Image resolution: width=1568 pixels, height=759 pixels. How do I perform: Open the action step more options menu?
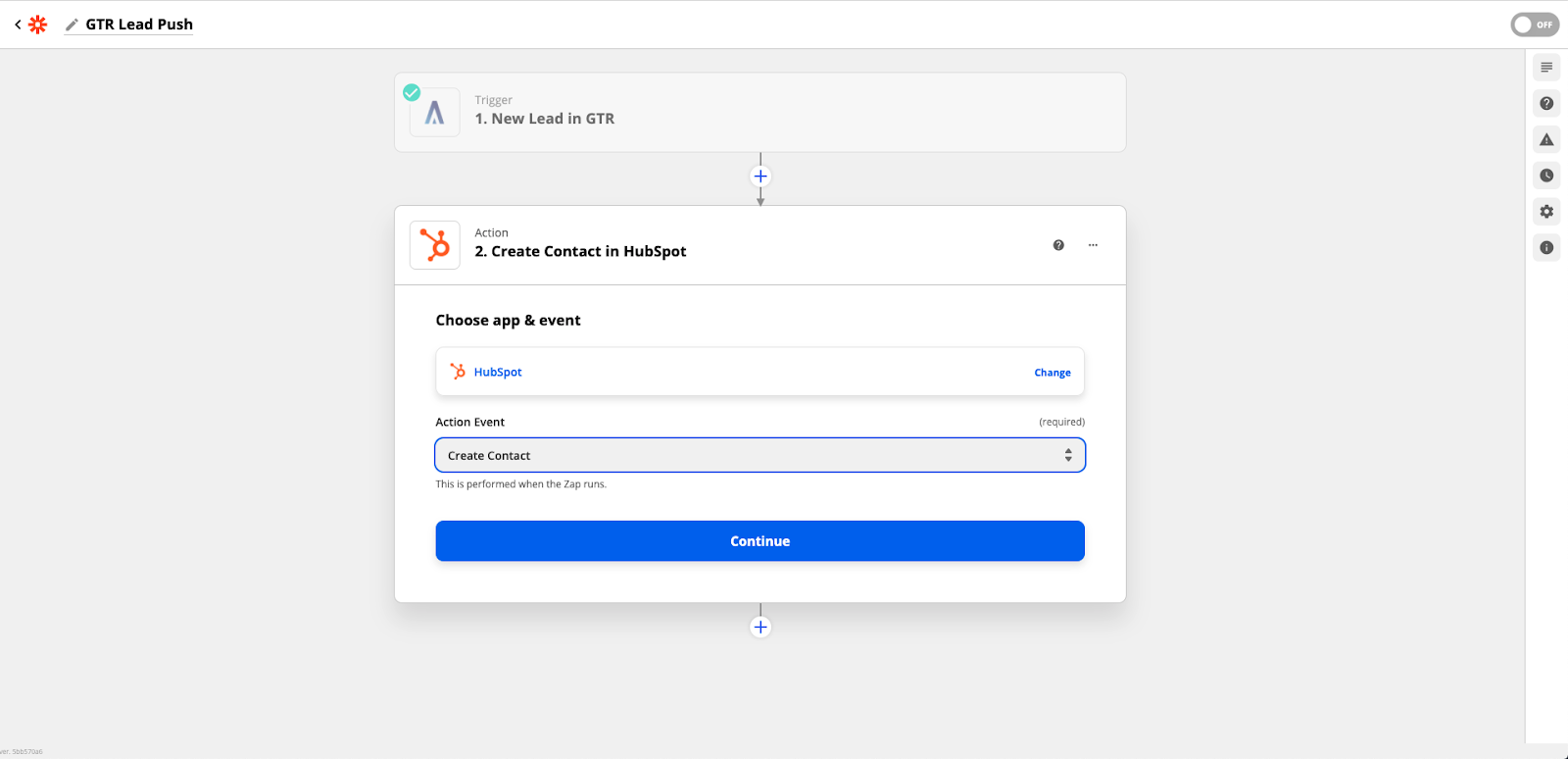point(1093,245)
